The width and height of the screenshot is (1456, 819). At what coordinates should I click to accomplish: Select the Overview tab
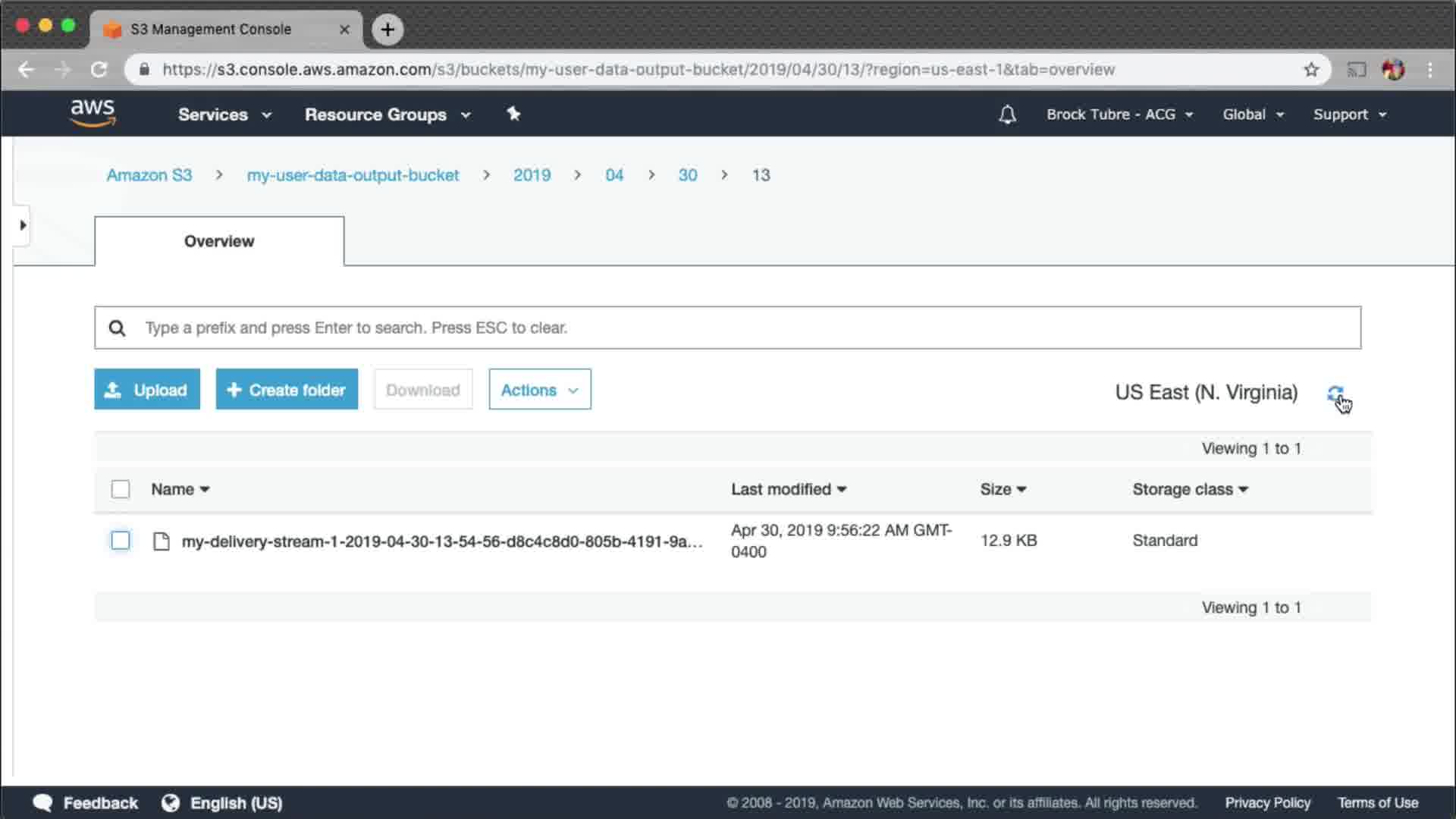[x=219, y=241]
